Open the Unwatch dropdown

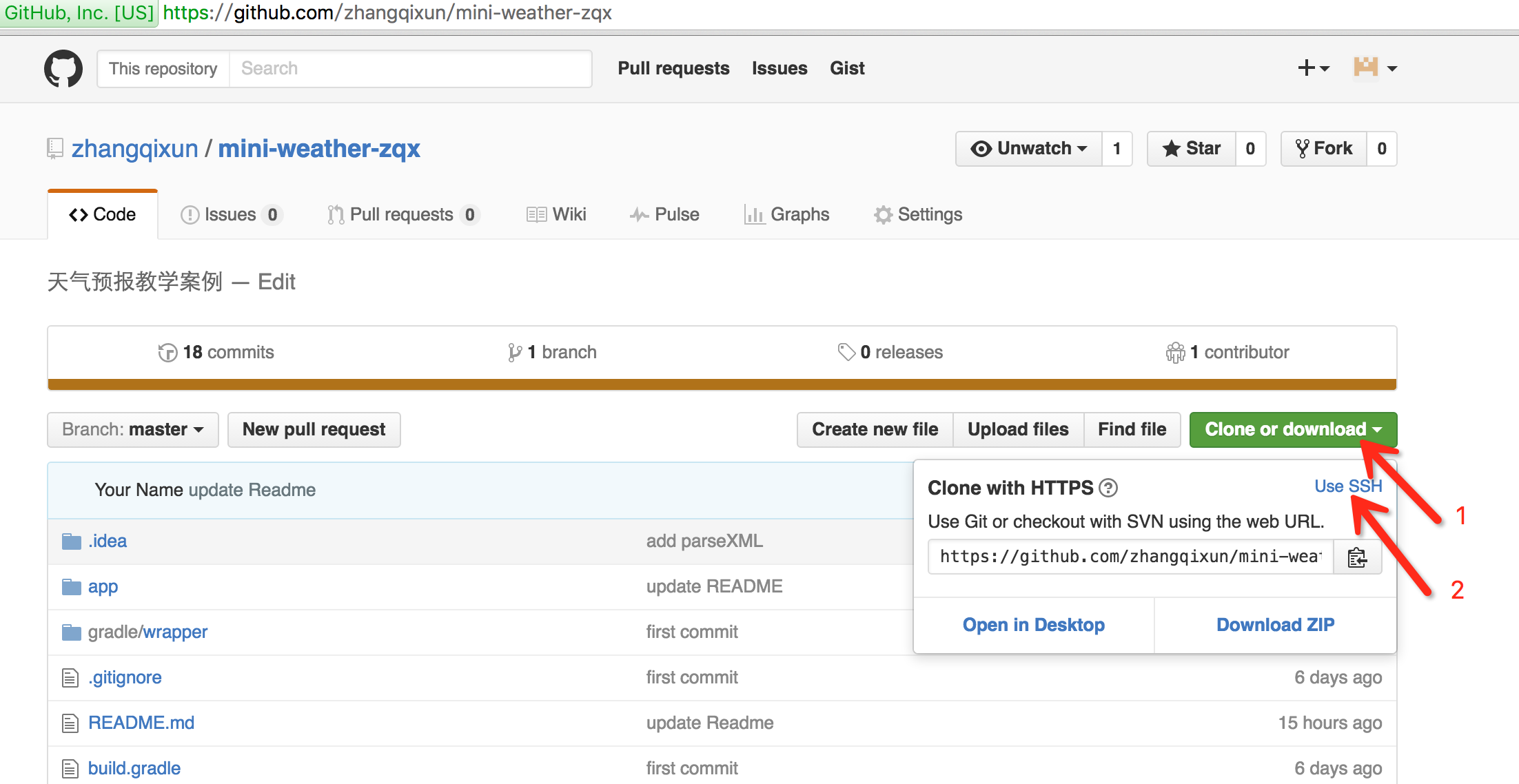coord(1029,149)
